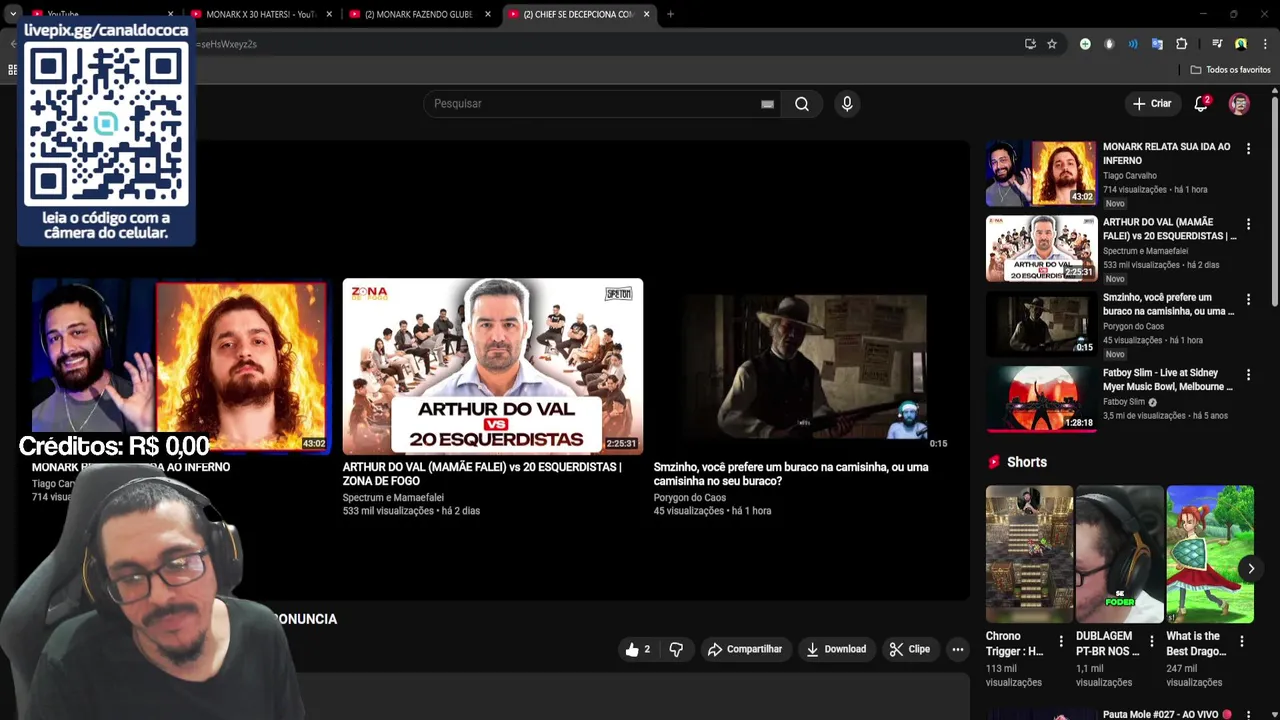Open sidebar thumbnail for 'ARTHUR DO VAL' video
This screenshot has width=1280, height=720.
click(x=1041, y=249)
